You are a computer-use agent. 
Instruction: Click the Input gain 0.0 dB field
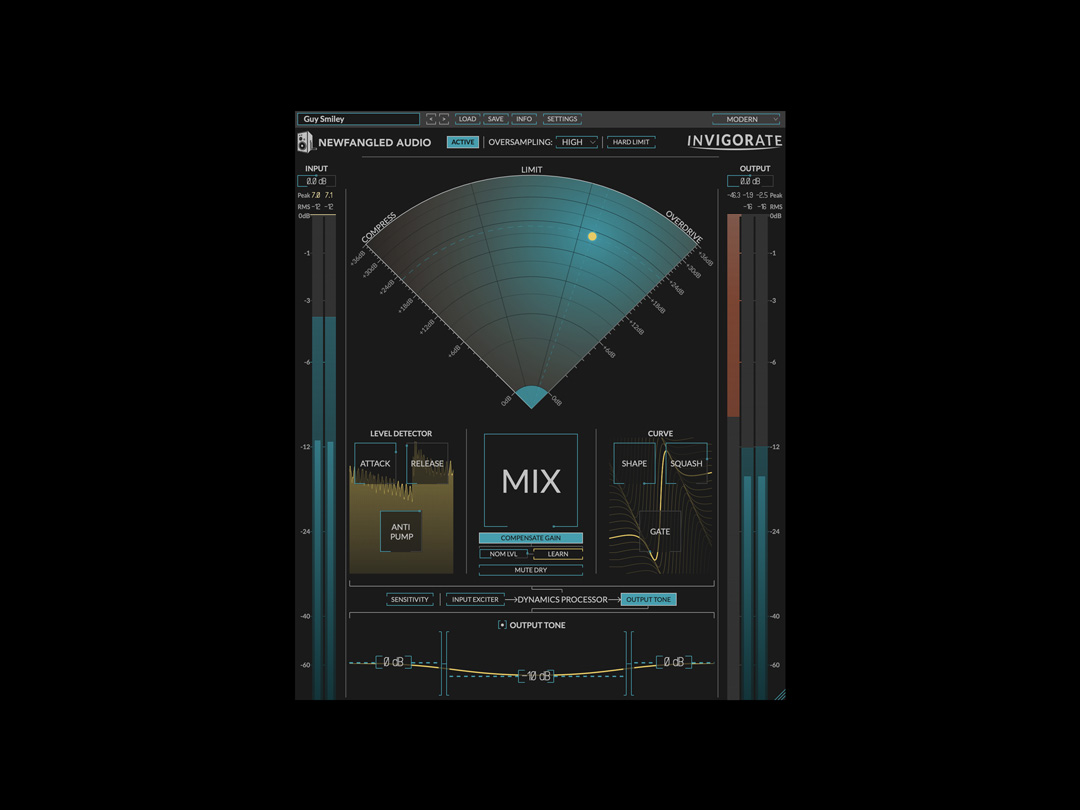(x=316, y=181)
